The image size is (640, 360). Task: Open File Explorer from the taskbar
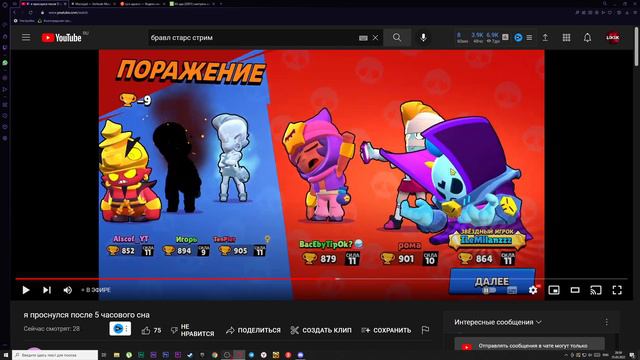116,355
